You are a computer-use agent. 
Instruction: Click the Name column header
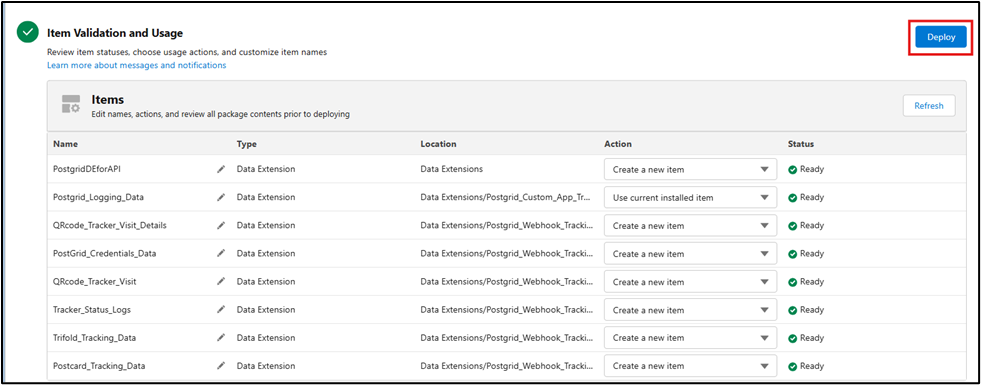point(66,144)
